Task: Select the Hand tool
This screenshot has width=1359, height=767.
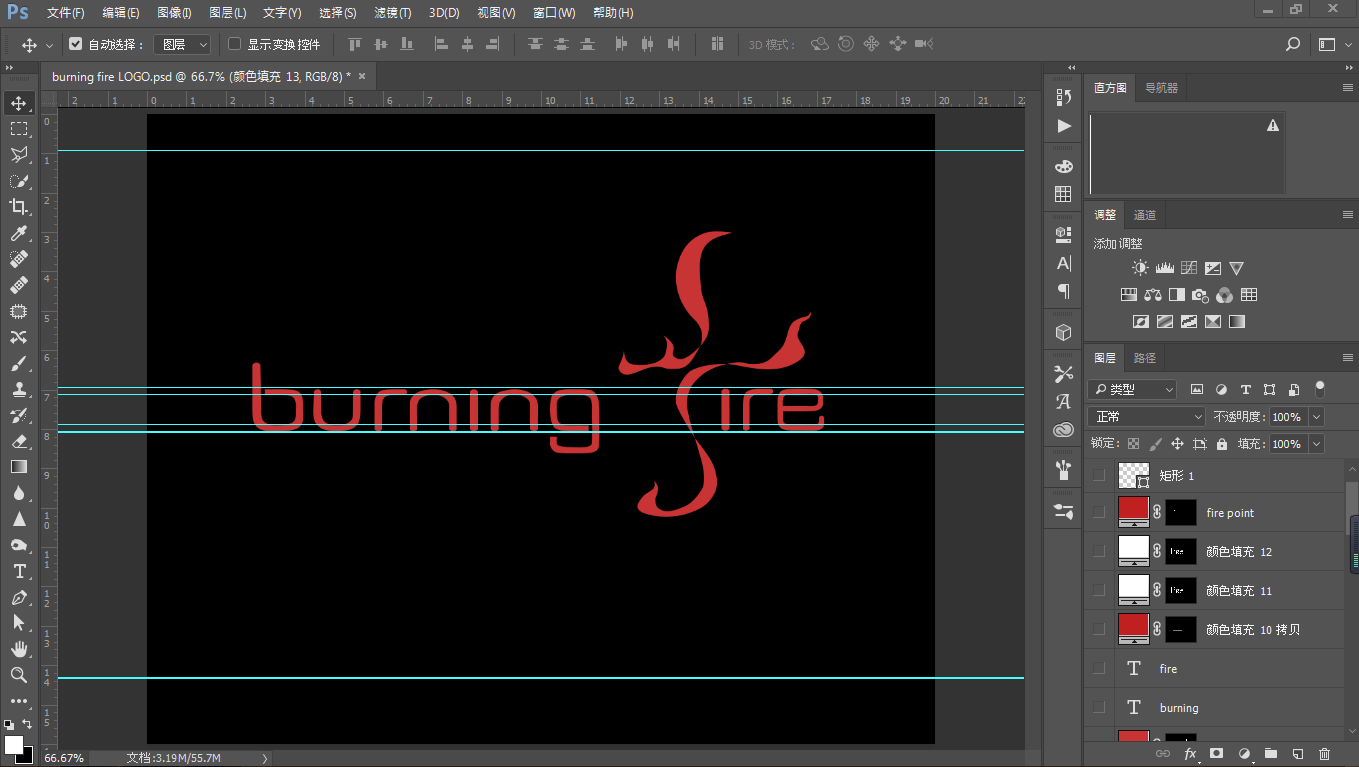Action: (18, 649)
